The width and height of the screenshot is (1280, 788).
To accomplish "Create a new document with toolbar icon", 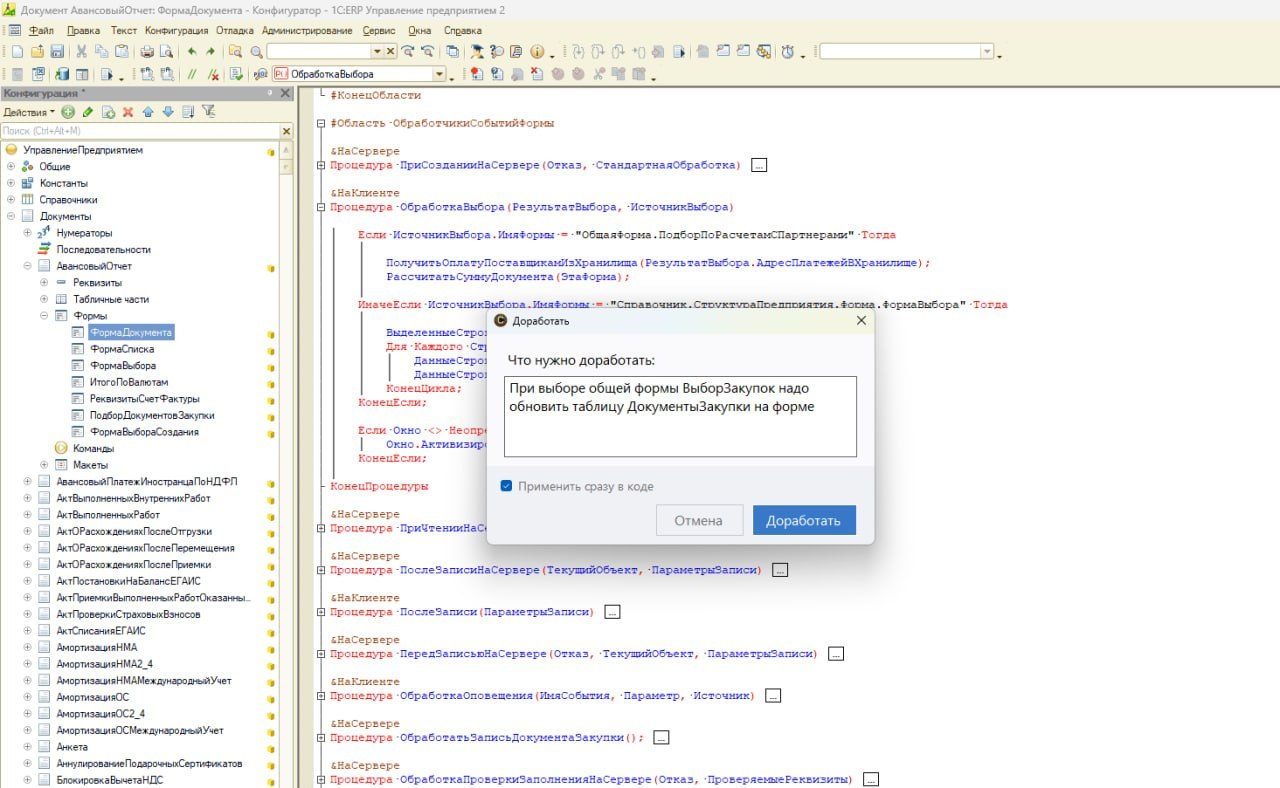I will pyautogui.click(x=16, y=51).
